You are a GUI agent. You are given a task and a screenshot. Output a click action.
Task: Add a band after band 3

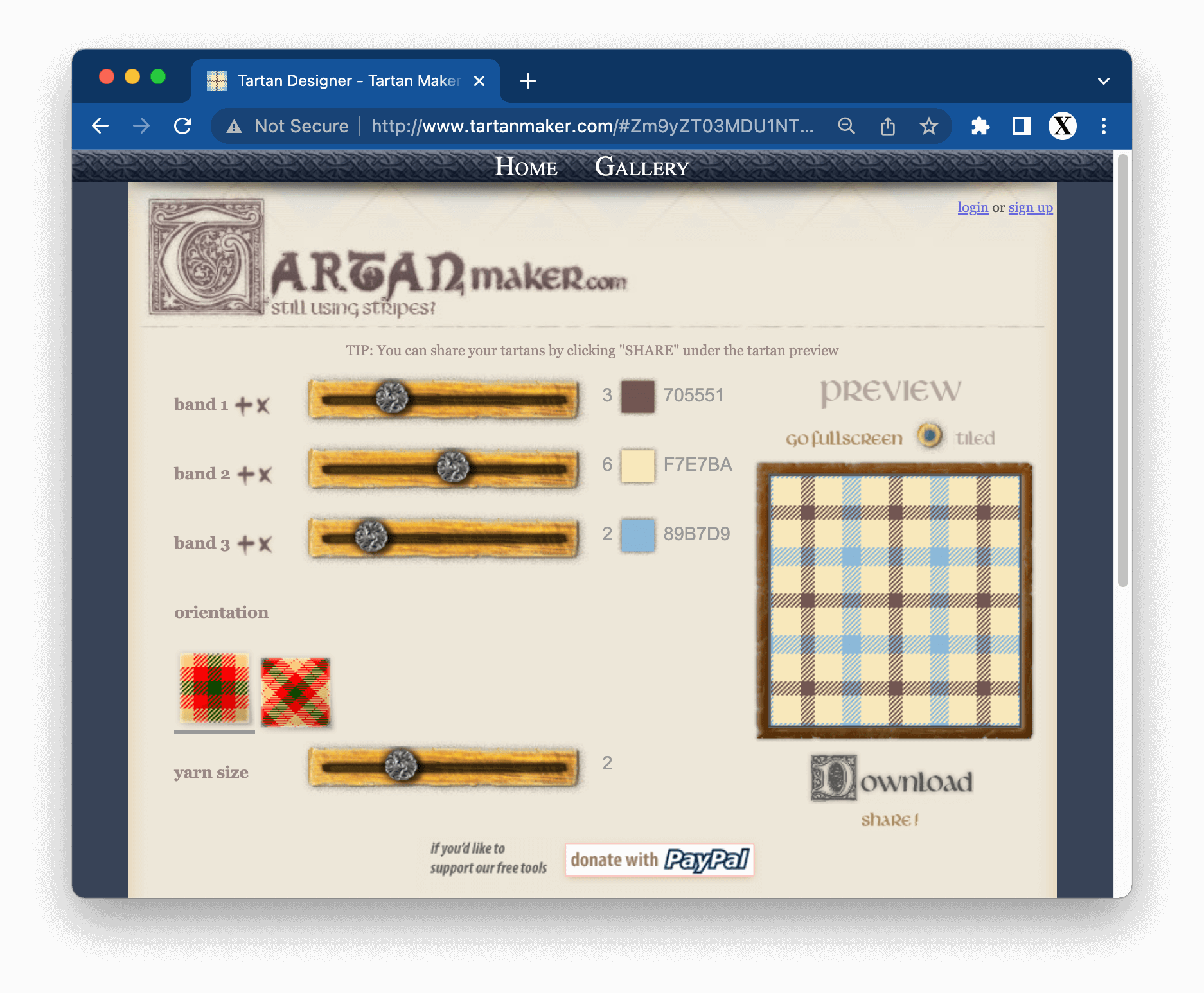point(246,544)
